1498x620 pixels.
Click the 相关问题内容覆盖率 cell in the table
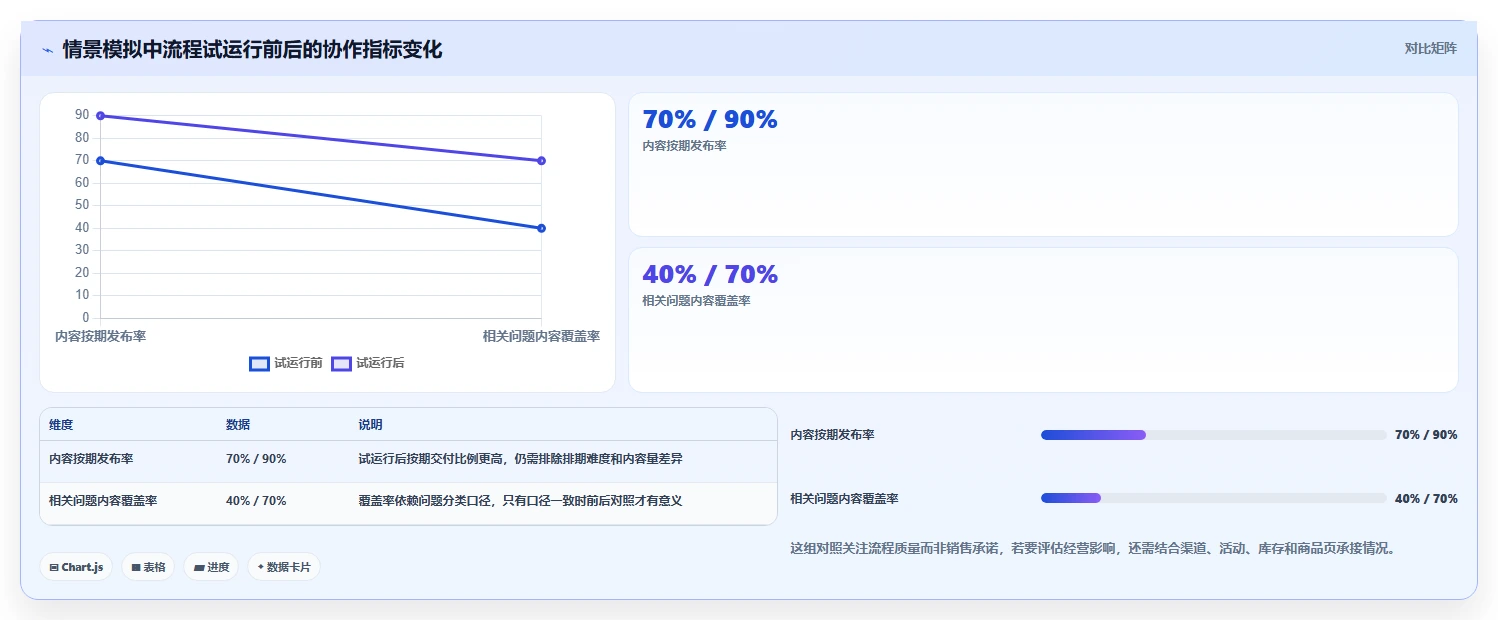[103, 501]
